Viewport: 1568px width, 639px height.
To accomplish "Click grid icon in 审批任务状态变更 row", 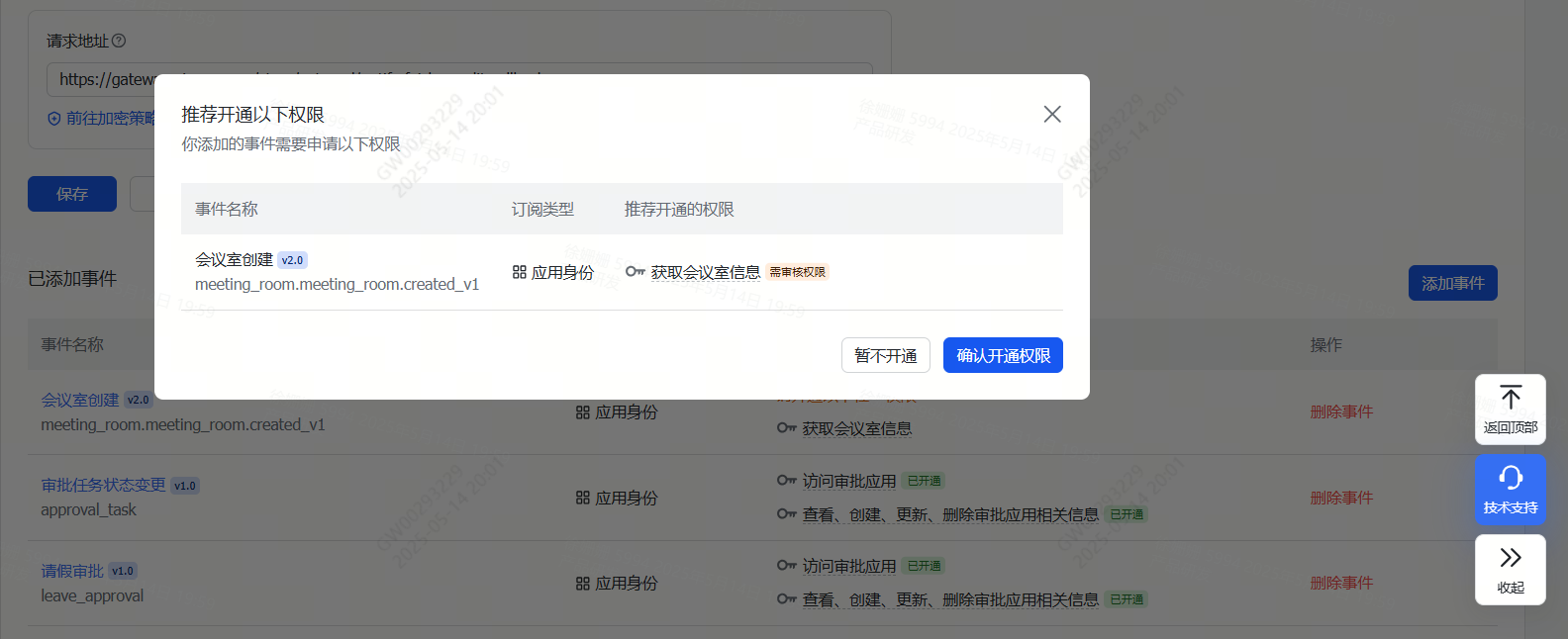I will point(582,498).
